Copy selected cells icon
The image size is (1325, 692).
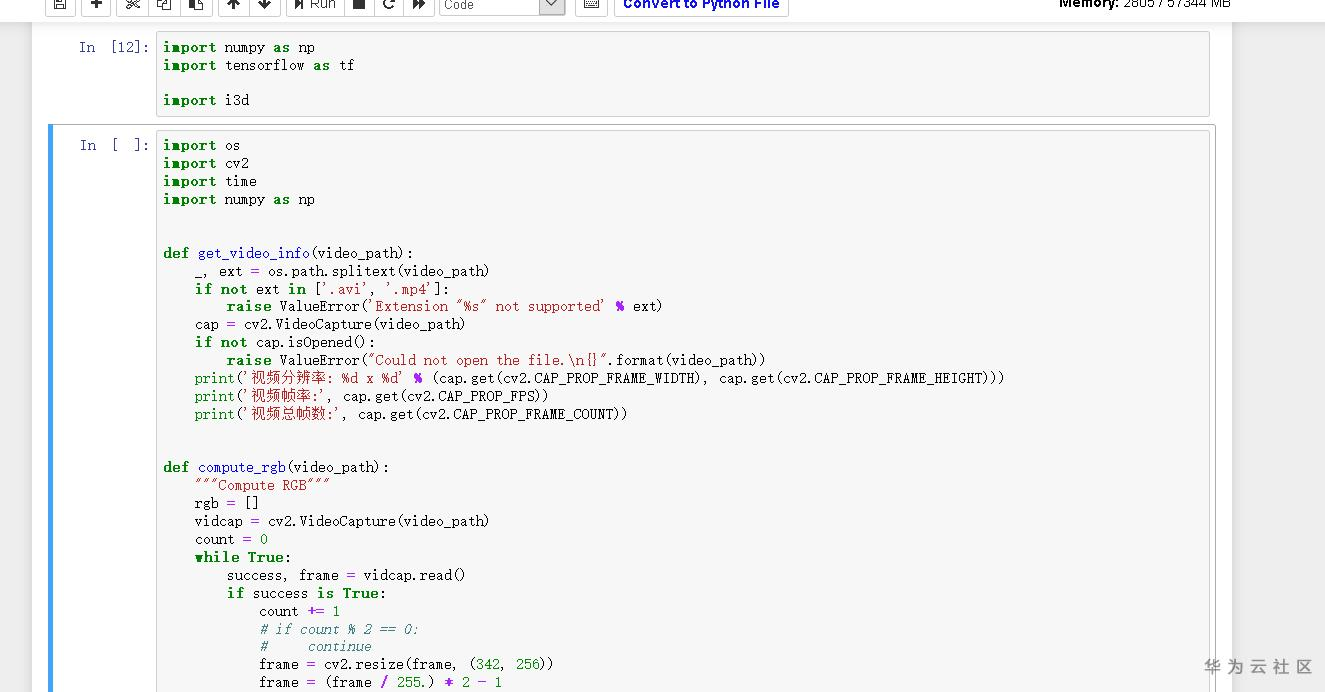[x=164, y=5]
